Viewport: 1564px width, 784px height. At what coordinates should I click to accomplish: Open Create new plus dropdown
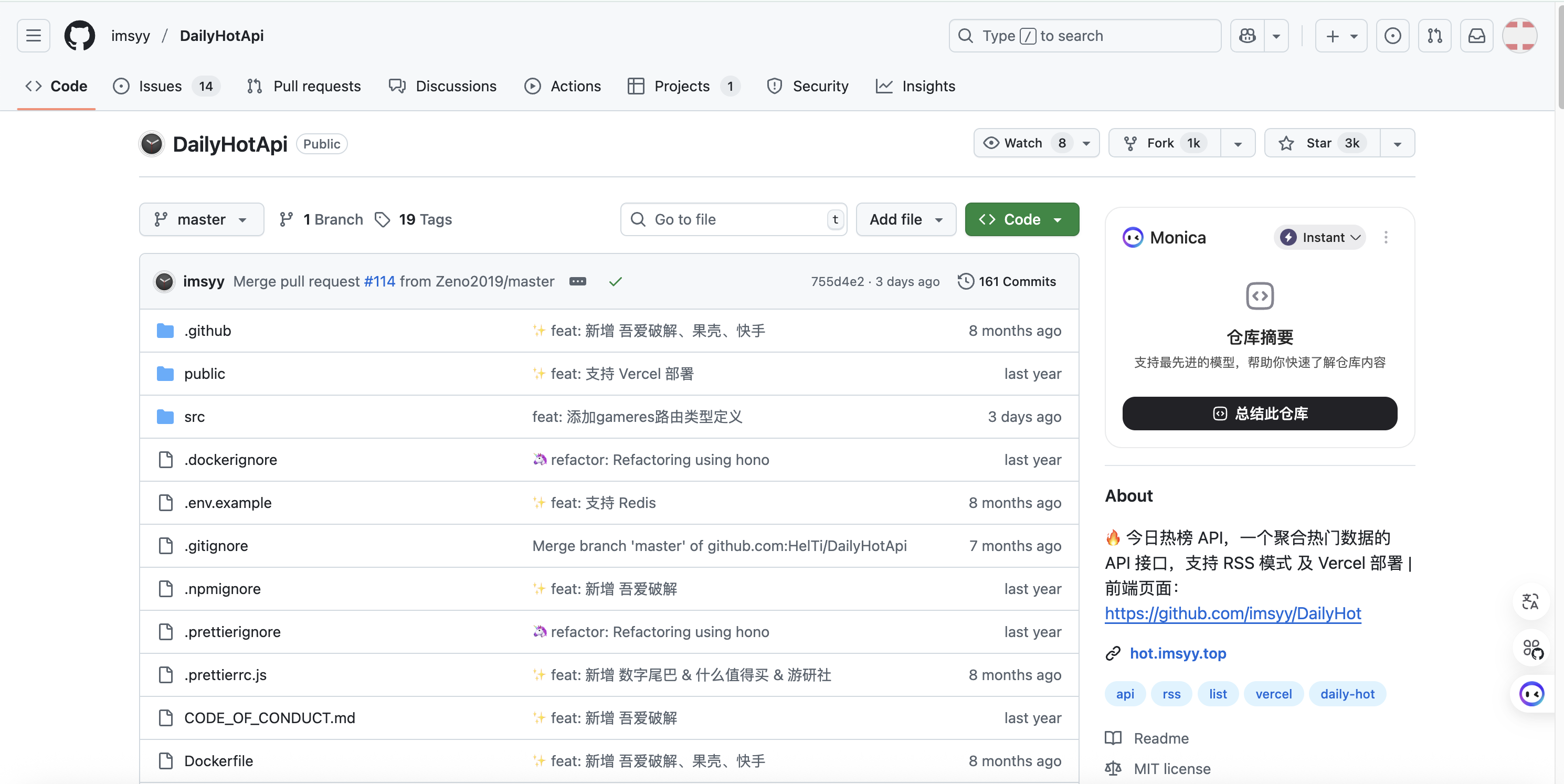pos(1340,36)
